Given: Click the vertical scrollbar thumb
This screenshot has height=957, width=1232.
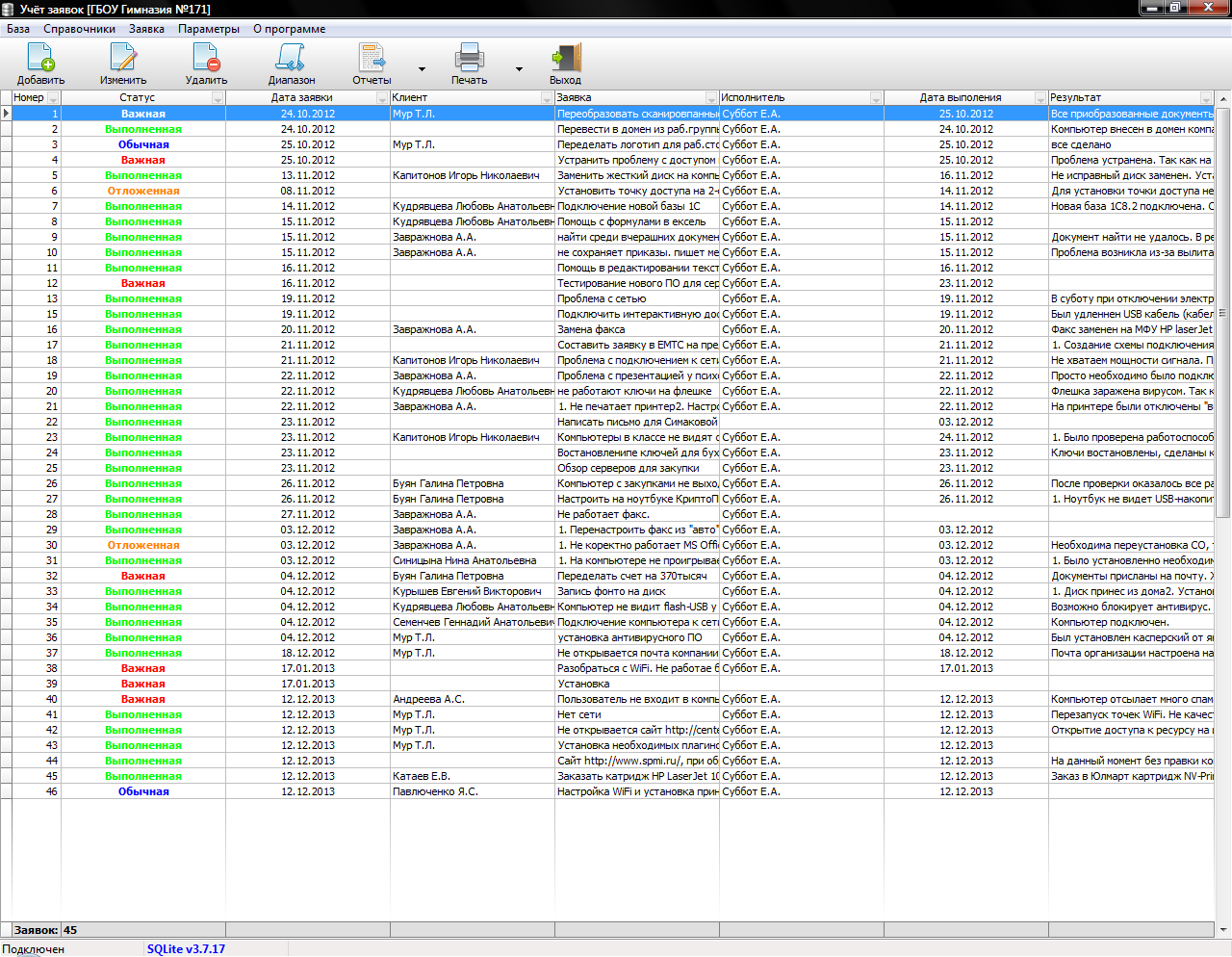Looking at the screenshot, I should (x=1223, y=311).
